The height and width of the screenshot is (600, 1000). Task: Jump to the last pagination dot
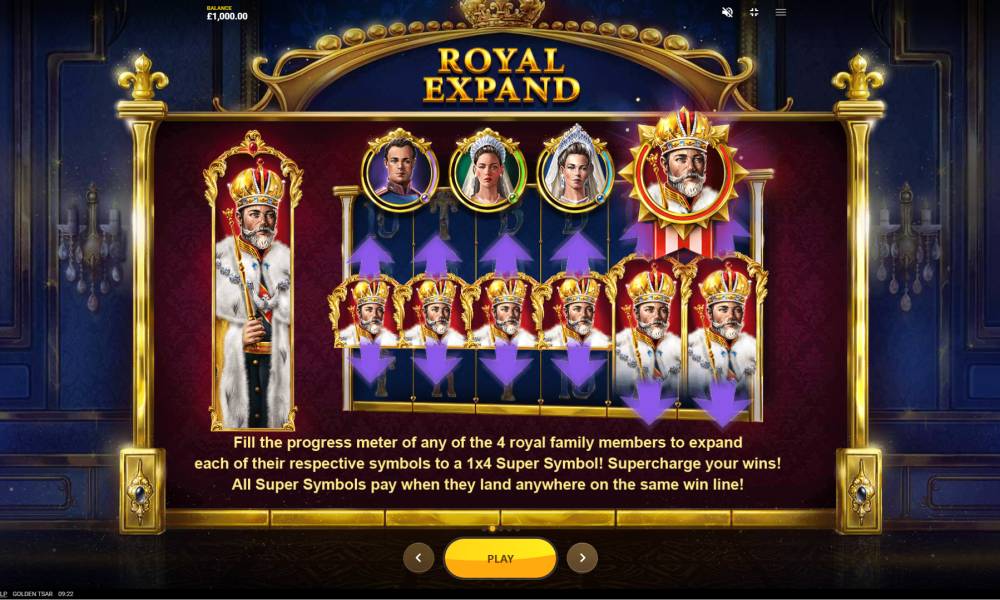(517, 529)
